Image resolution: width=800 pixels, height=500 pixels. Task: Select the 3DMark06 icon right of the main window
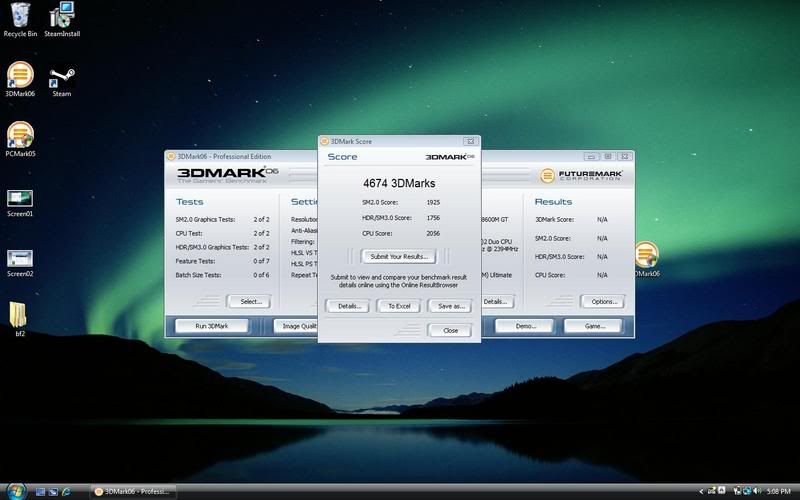(x=647, y=259)
